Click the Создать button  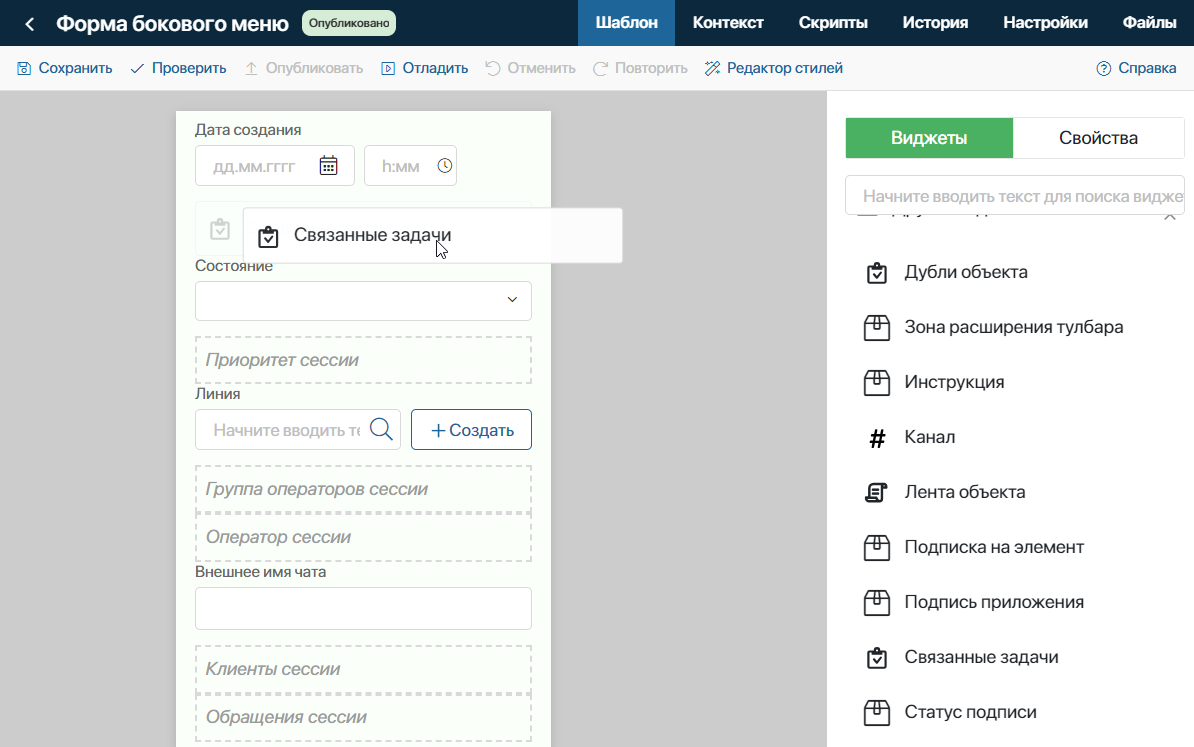pos(471,429)
